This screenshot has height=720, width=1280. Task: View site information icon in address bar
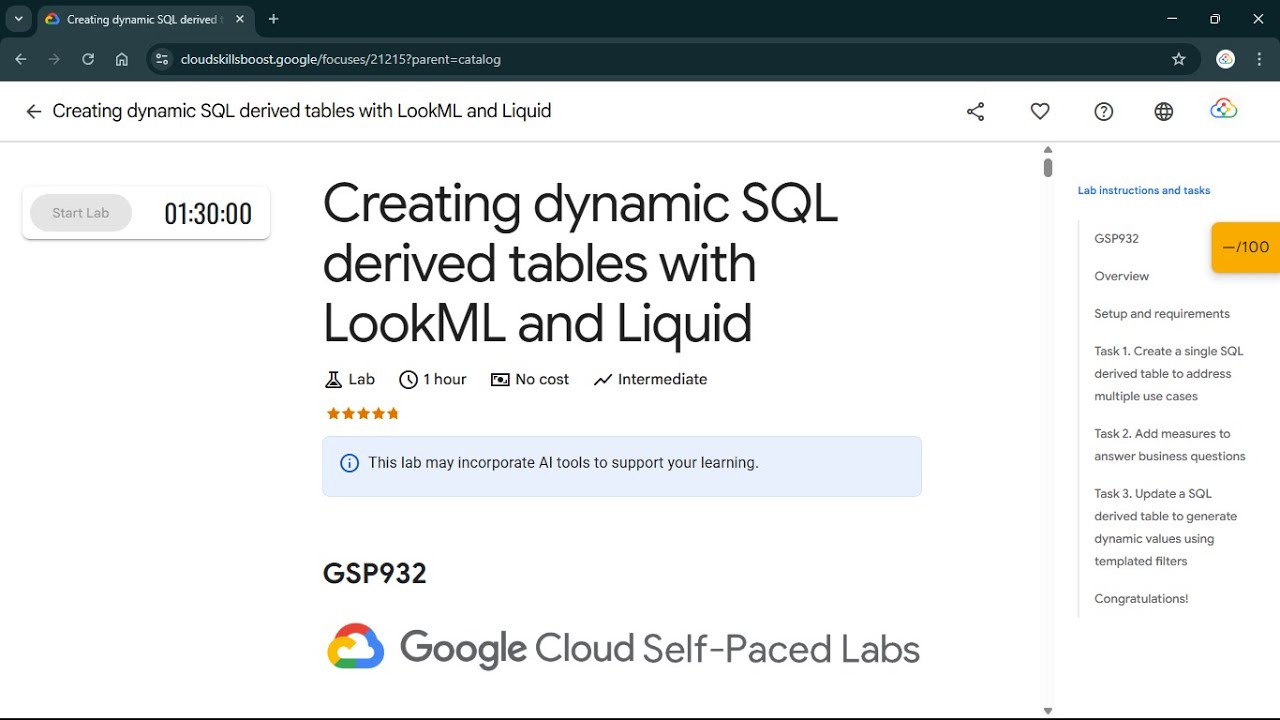(x=163, y=59)
